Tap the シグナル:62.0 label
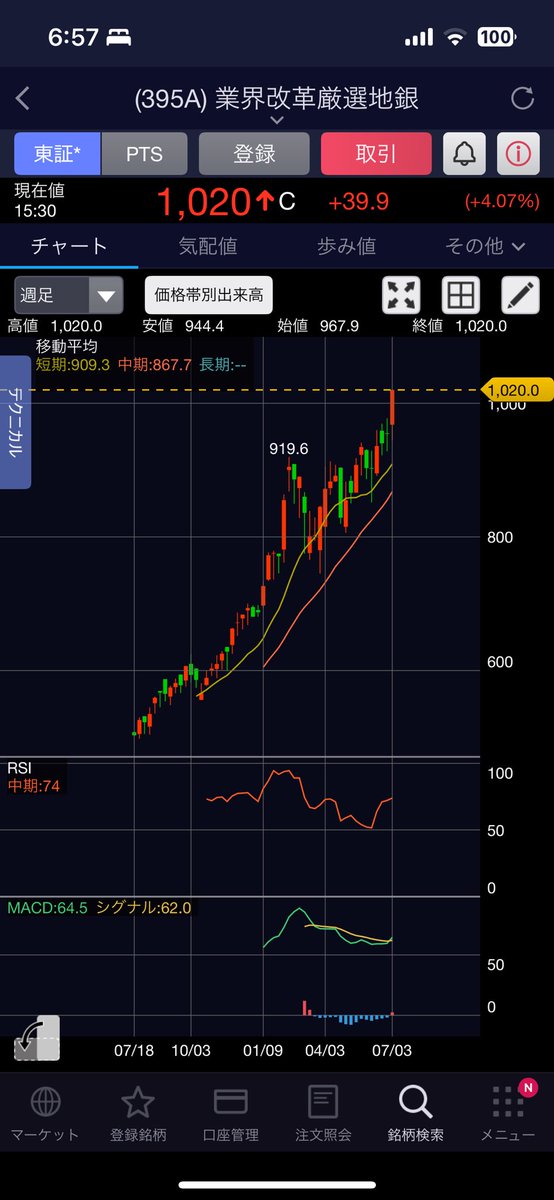The width and height of the screenshot is (554, 1200). point(143,908)
